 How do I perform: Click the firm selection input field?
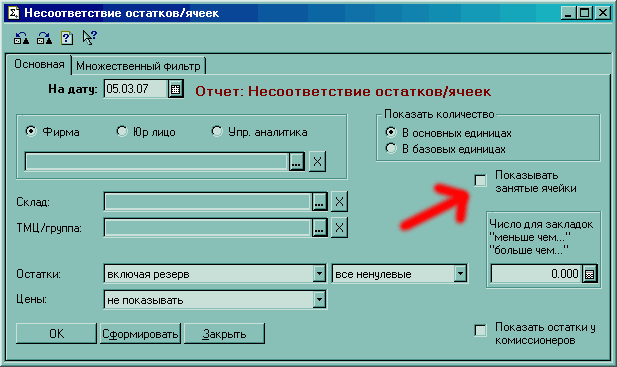click(157, 162)
